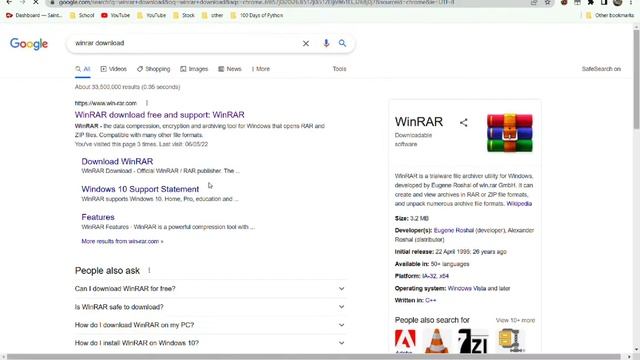The height and width of the screenshot is (360, 640).
Task: Open the WinRAR logo image
Action: pyautogui.click(x=510, y=133)
